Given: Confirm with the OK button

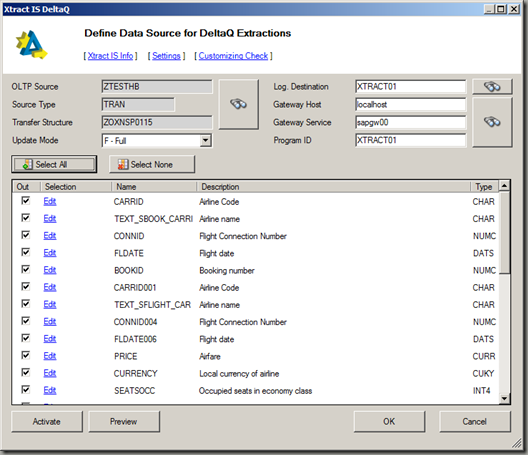Looking at the screenshot, I should pyautogui.click(x=389, y=421).
